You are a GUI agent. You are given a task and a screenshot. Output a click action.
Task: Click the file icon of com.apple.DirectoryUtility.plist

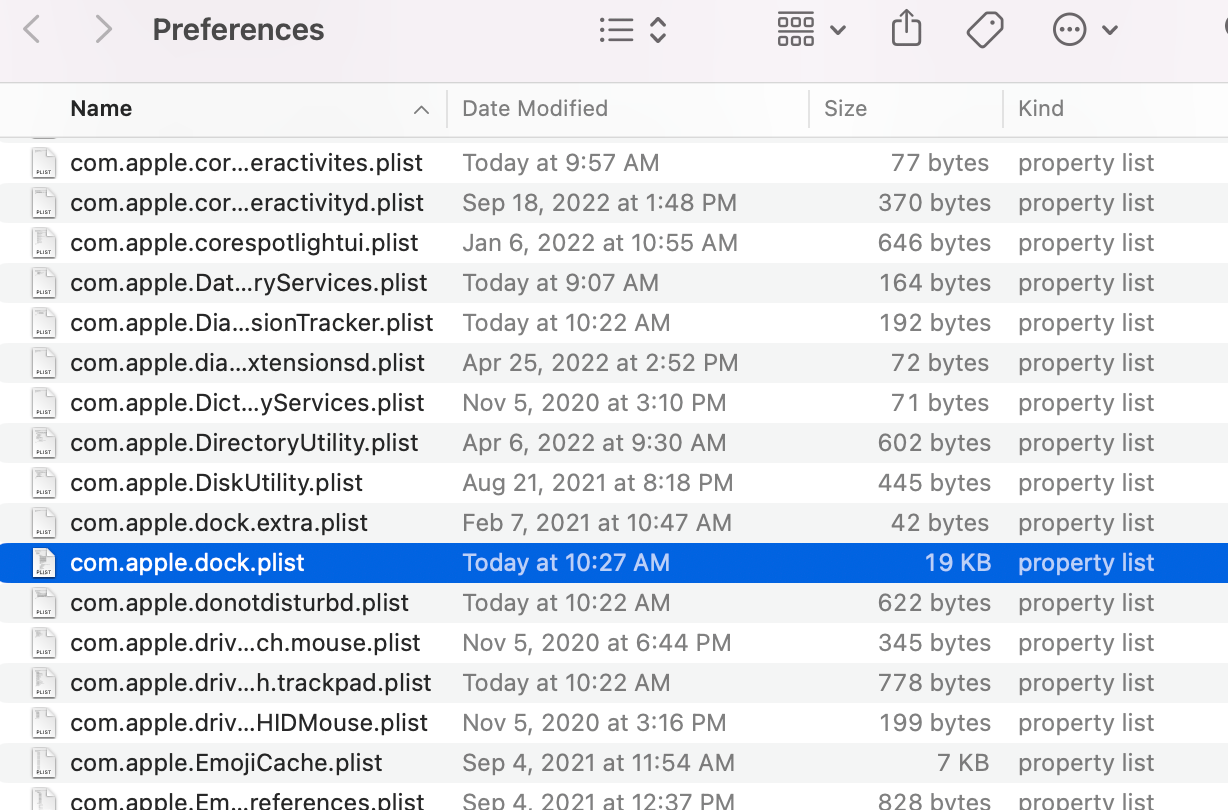click(43, 443)
